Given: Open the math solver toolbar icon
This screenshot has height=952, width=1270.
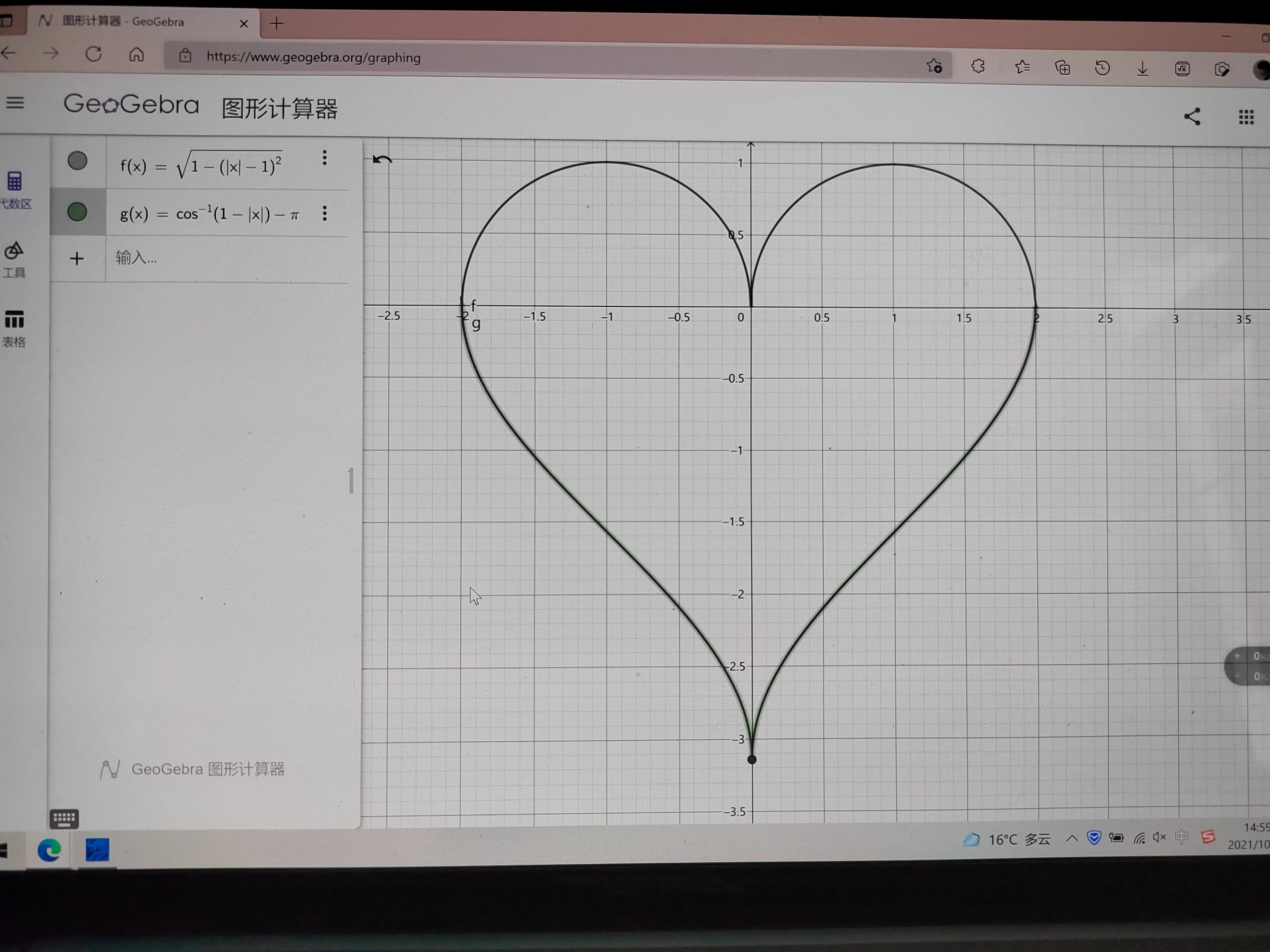Looking at the screenshot, I should click(1182, 70).
